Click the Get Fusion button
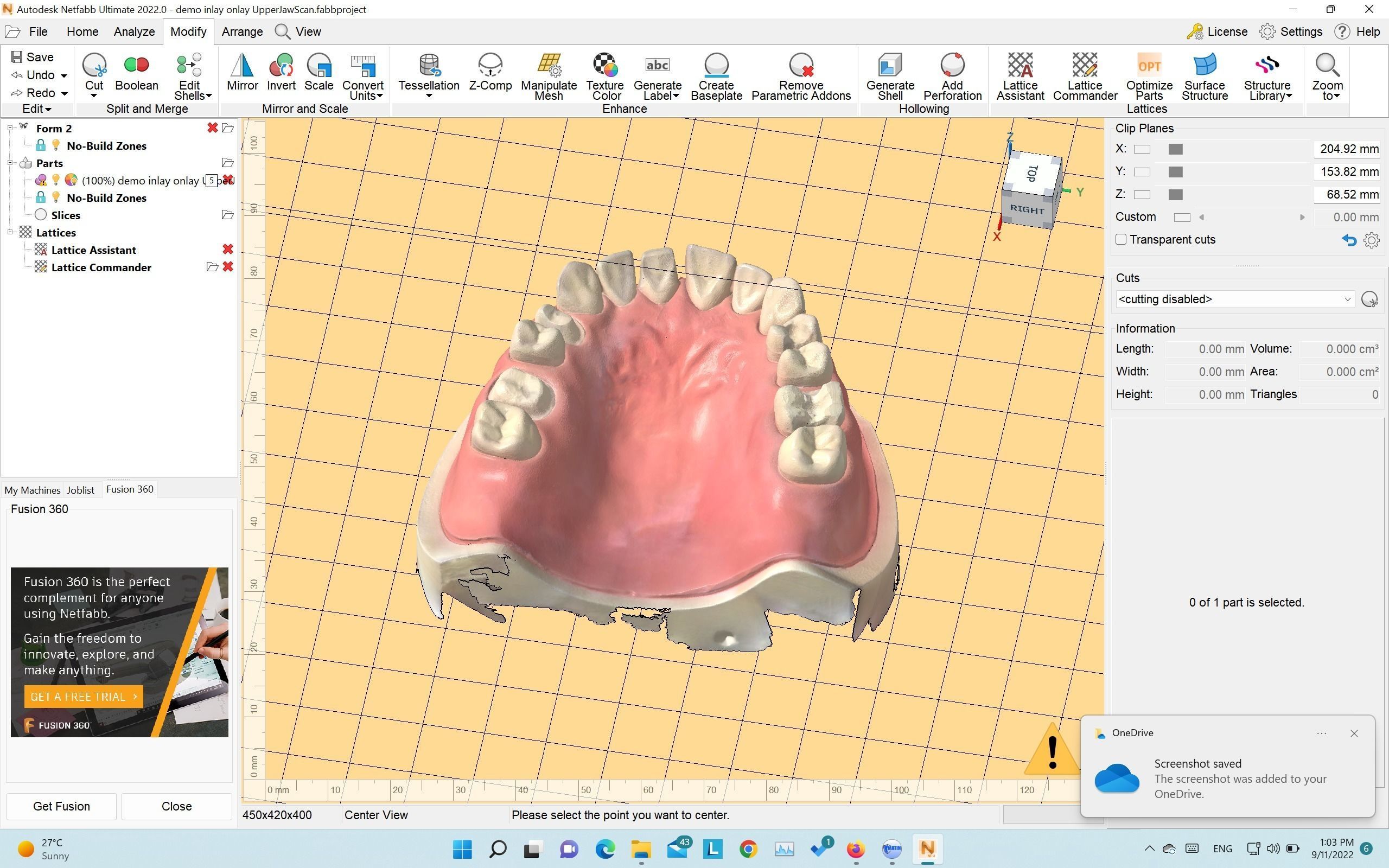 (x=61, y=806)
